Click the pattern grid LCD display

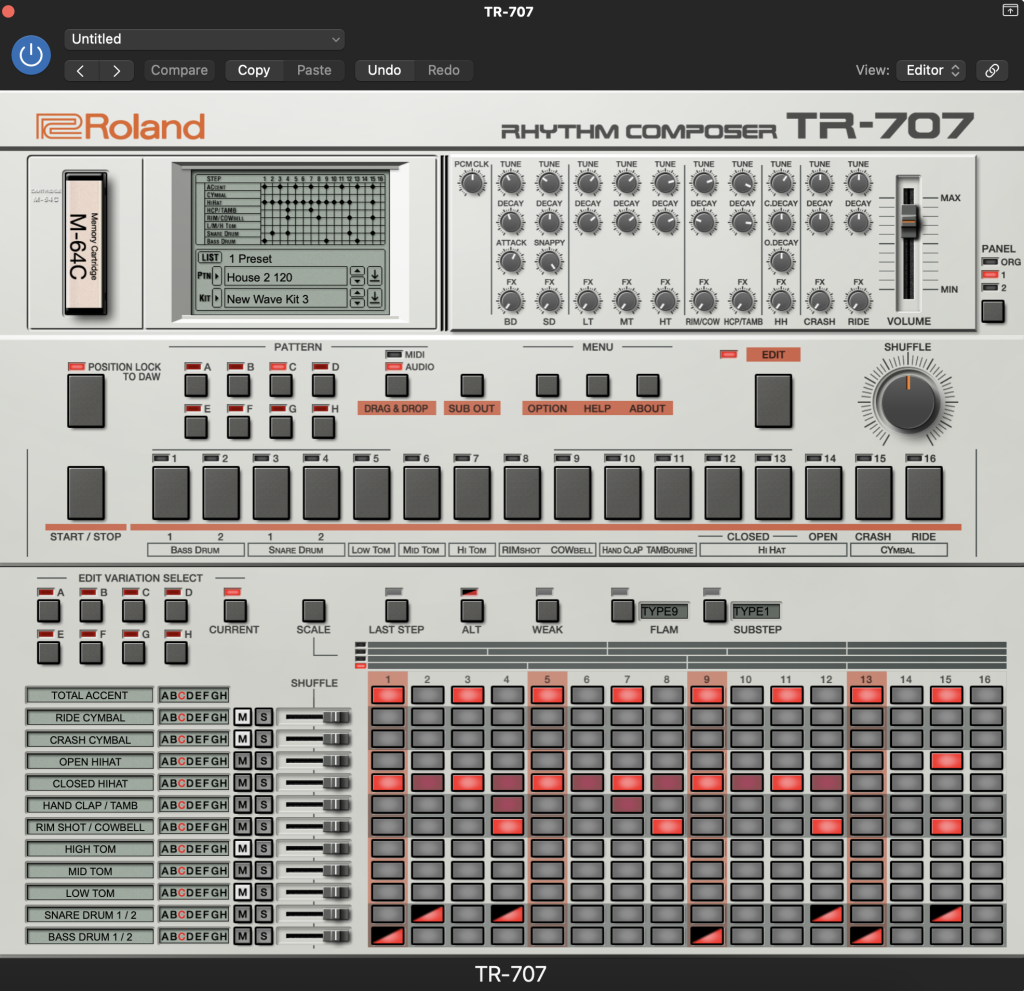[x=291, y=208]
